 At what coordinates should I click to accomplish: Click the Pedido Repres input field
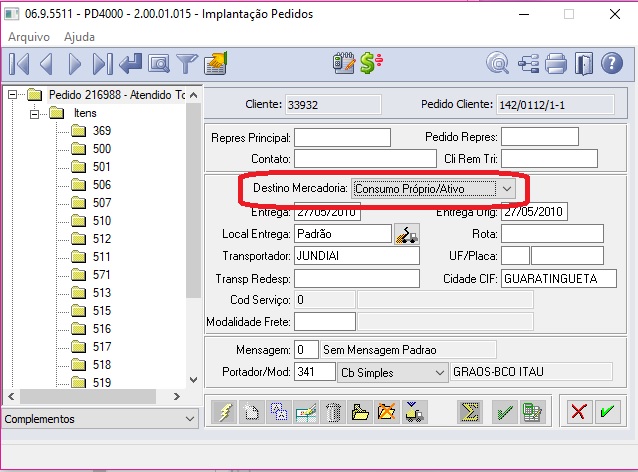point(540,137)
